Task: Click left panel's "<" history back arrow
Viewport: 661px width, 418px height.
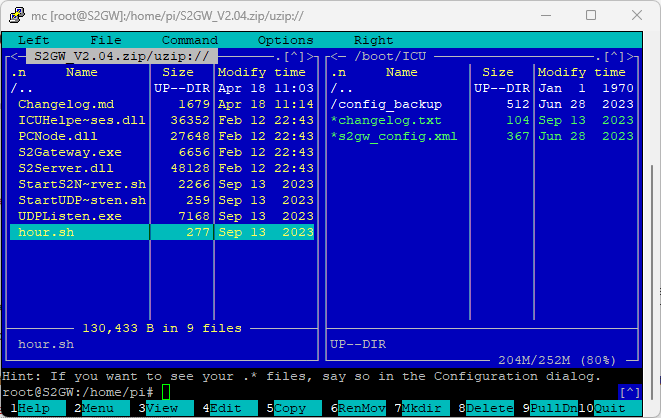Action: click(10, 57)
